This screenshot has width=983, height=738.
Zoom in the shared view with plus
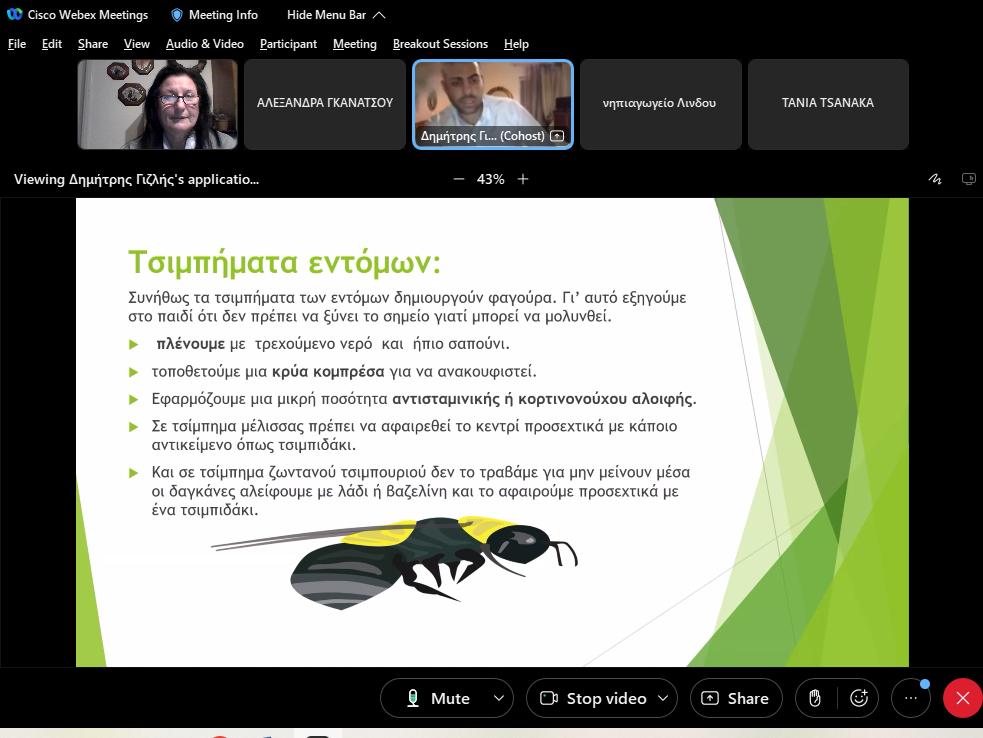[x=522, y=179]
